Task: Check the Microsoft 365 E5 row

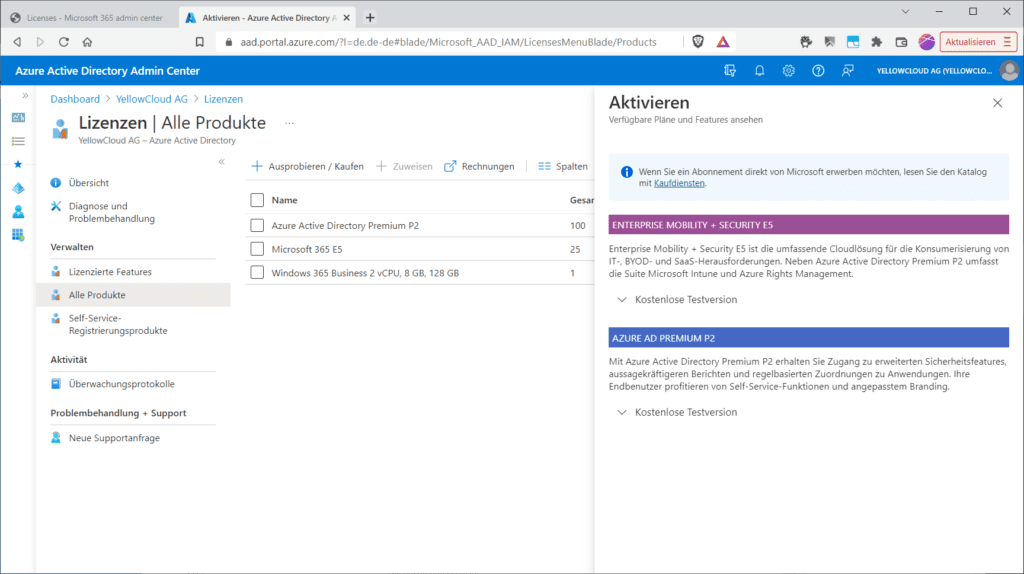Action: (x=257, y=249)
